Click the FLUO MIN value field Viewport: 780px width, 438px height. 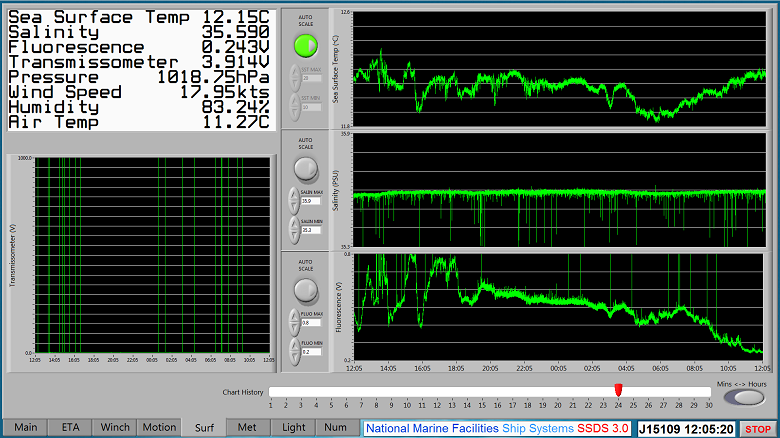click(312, 352)
